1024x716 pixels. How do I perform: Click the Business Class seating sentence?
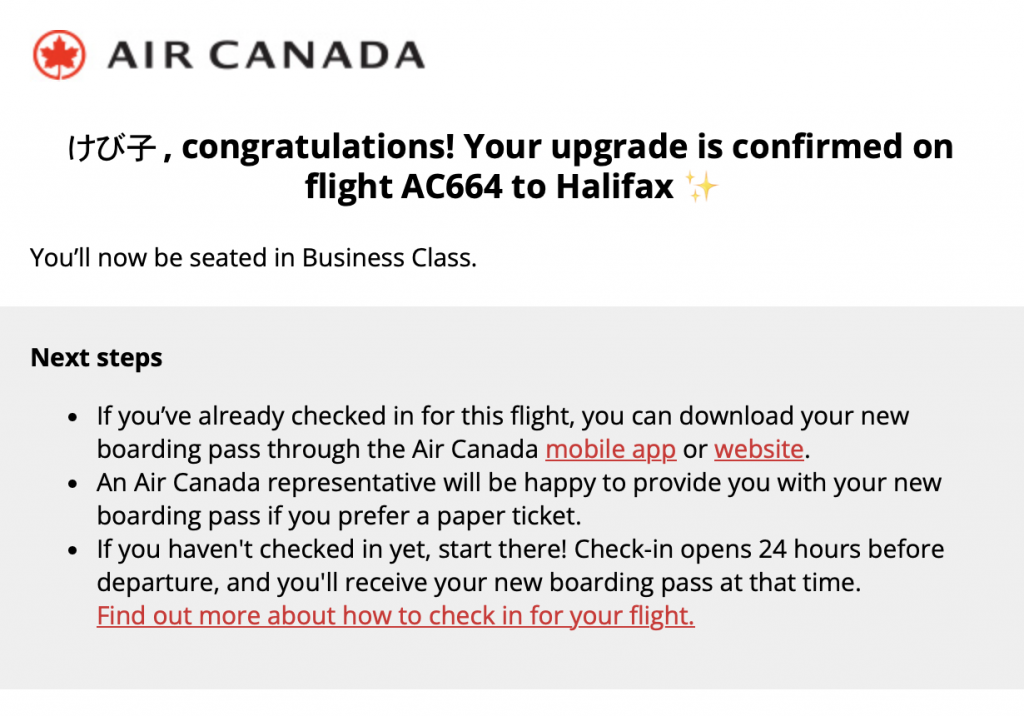pyautogui.click(x=253, y=257)
